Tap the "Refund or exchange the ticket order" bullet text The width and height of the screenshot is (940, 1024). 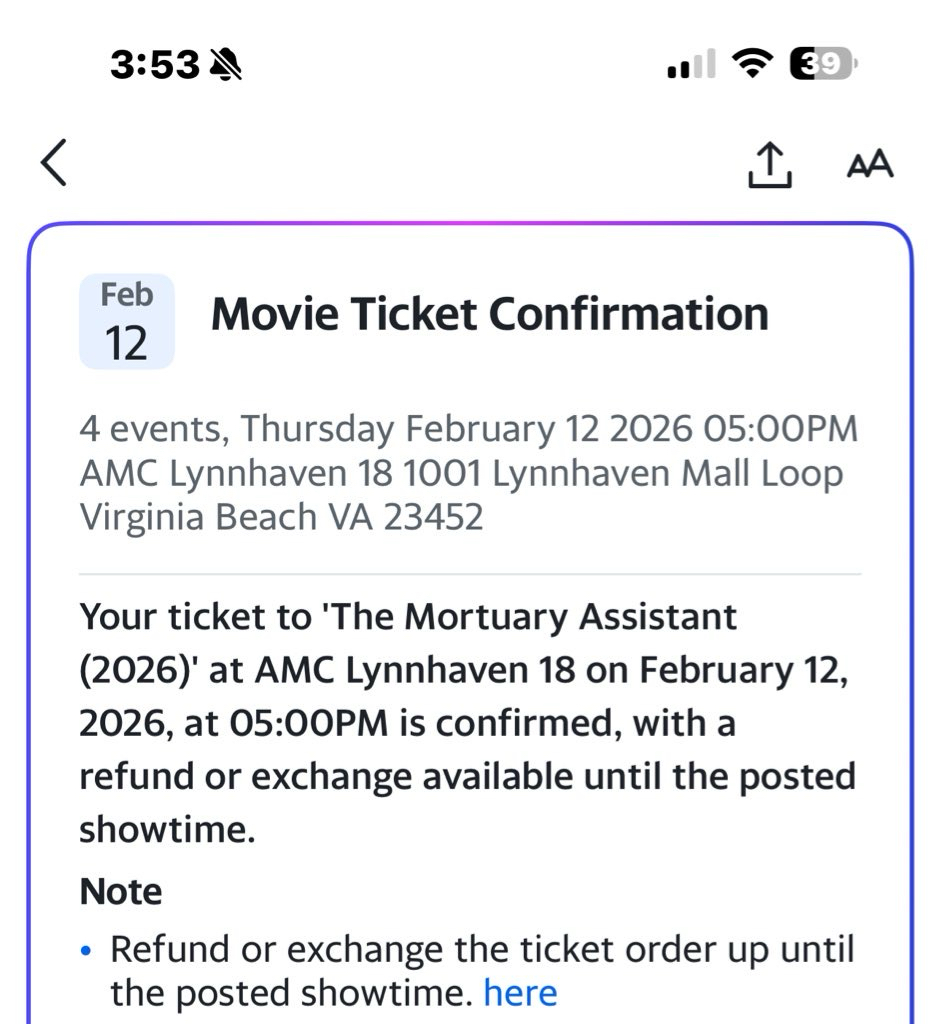[x=482, y=949]
